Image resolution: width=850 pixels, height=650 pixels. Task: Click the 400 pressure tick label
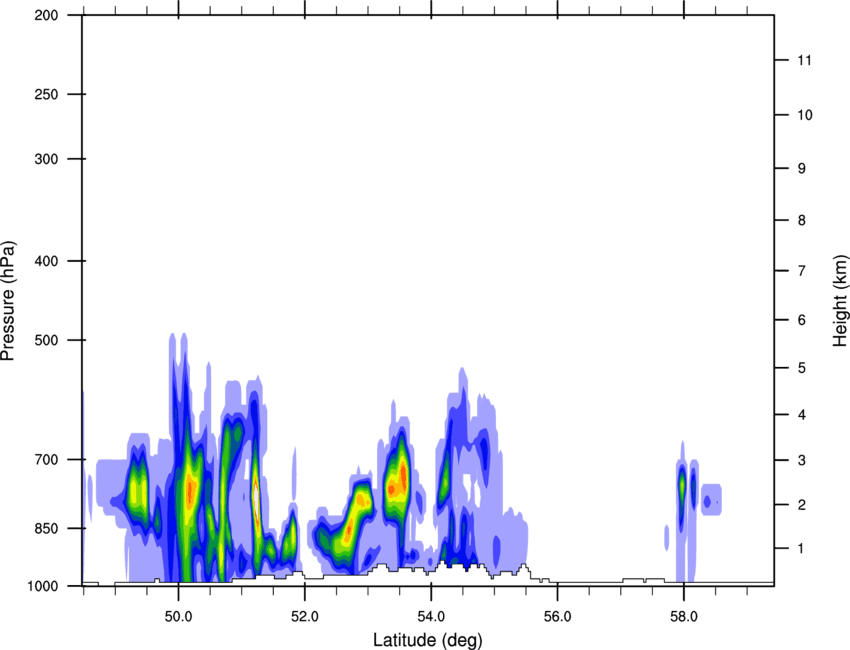tap(46, 261)
